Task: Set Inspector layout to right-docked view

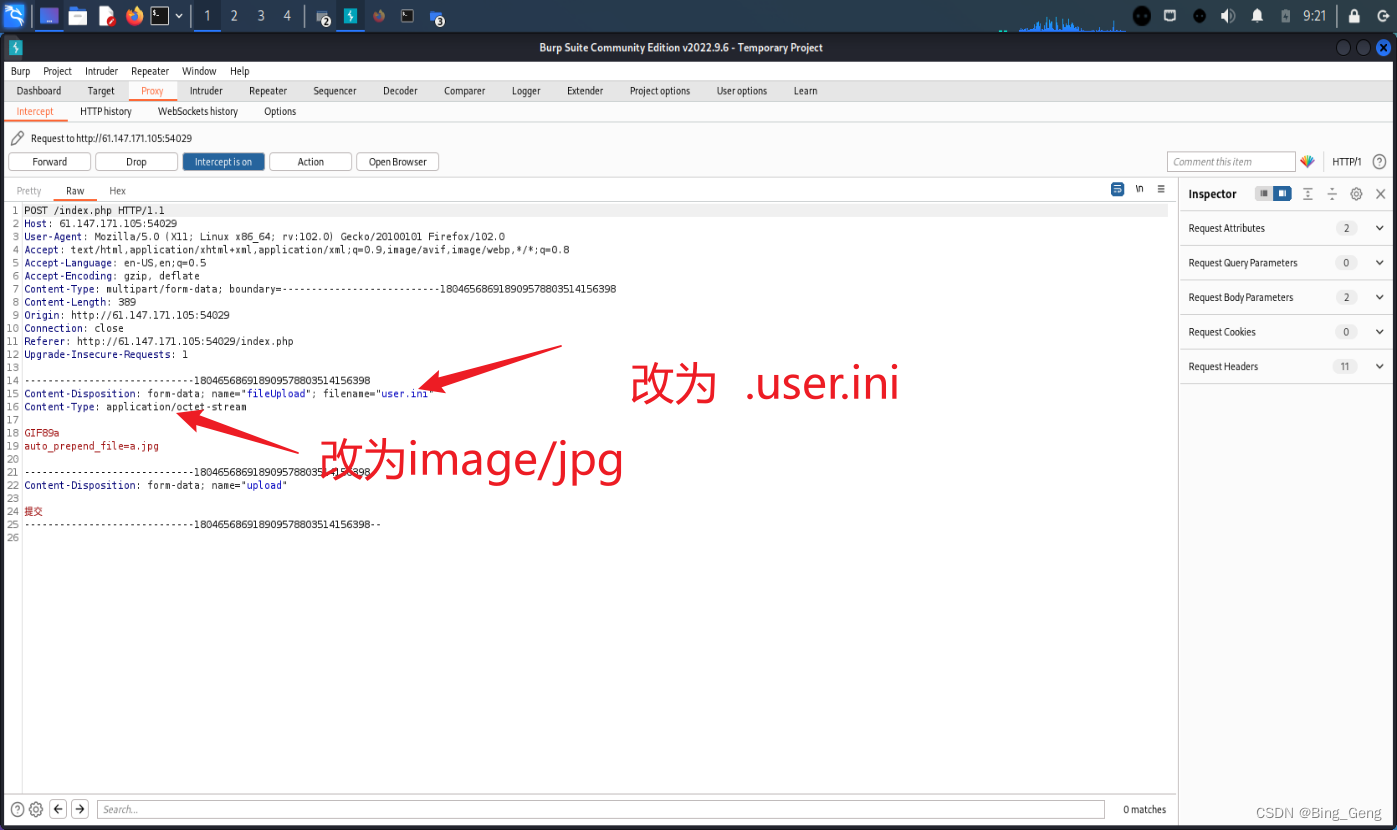Action: [1282, 194]
